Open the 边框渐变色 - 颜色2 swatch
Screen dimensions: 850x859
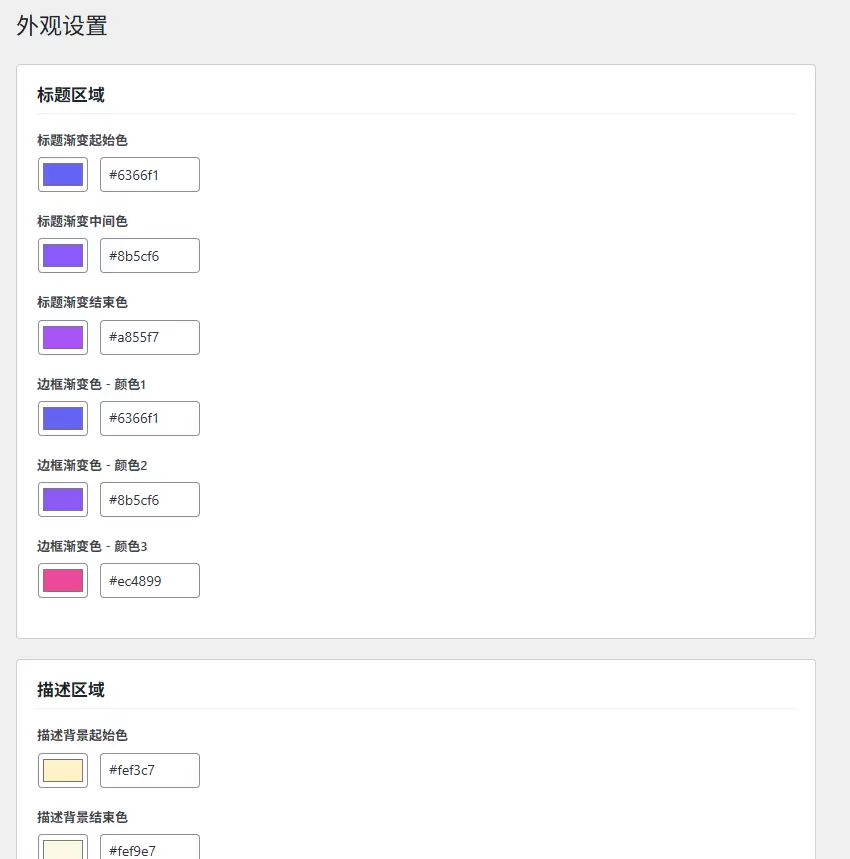pyautogui.click(x=63, y=499)
